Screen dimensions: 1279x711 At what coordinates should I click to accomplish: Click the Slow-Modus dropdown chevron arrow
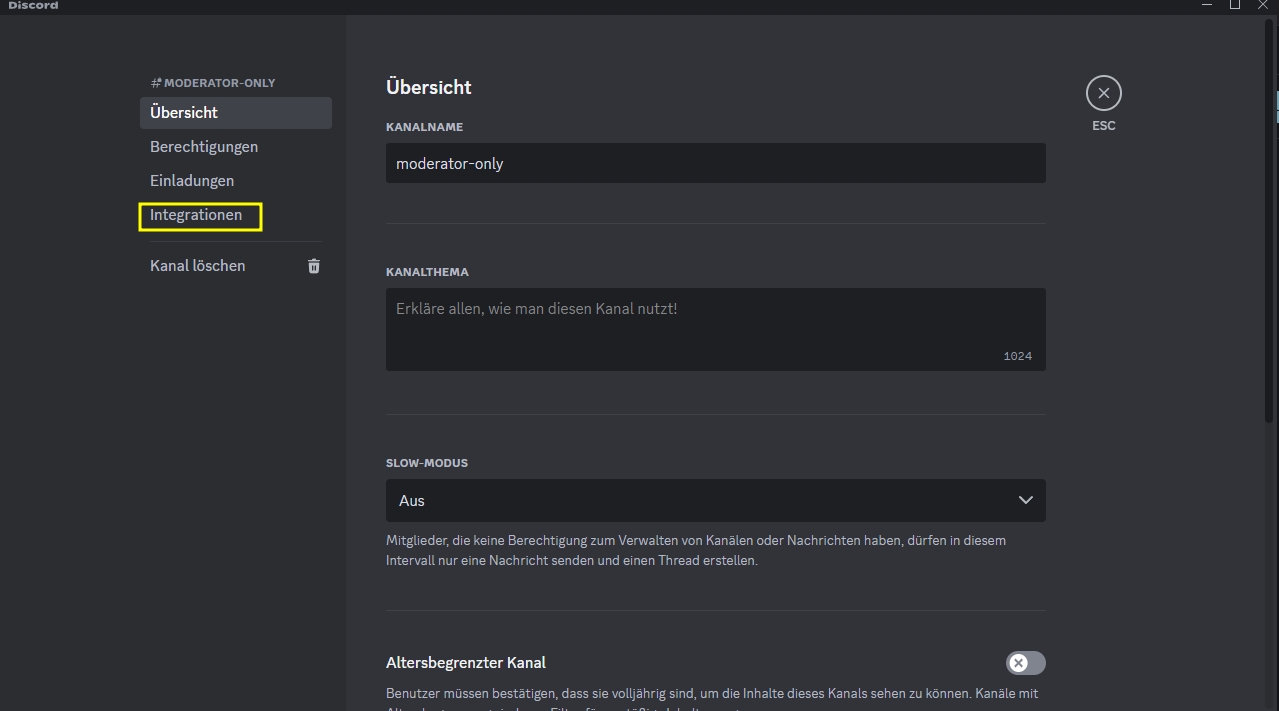pos(1025,500)
